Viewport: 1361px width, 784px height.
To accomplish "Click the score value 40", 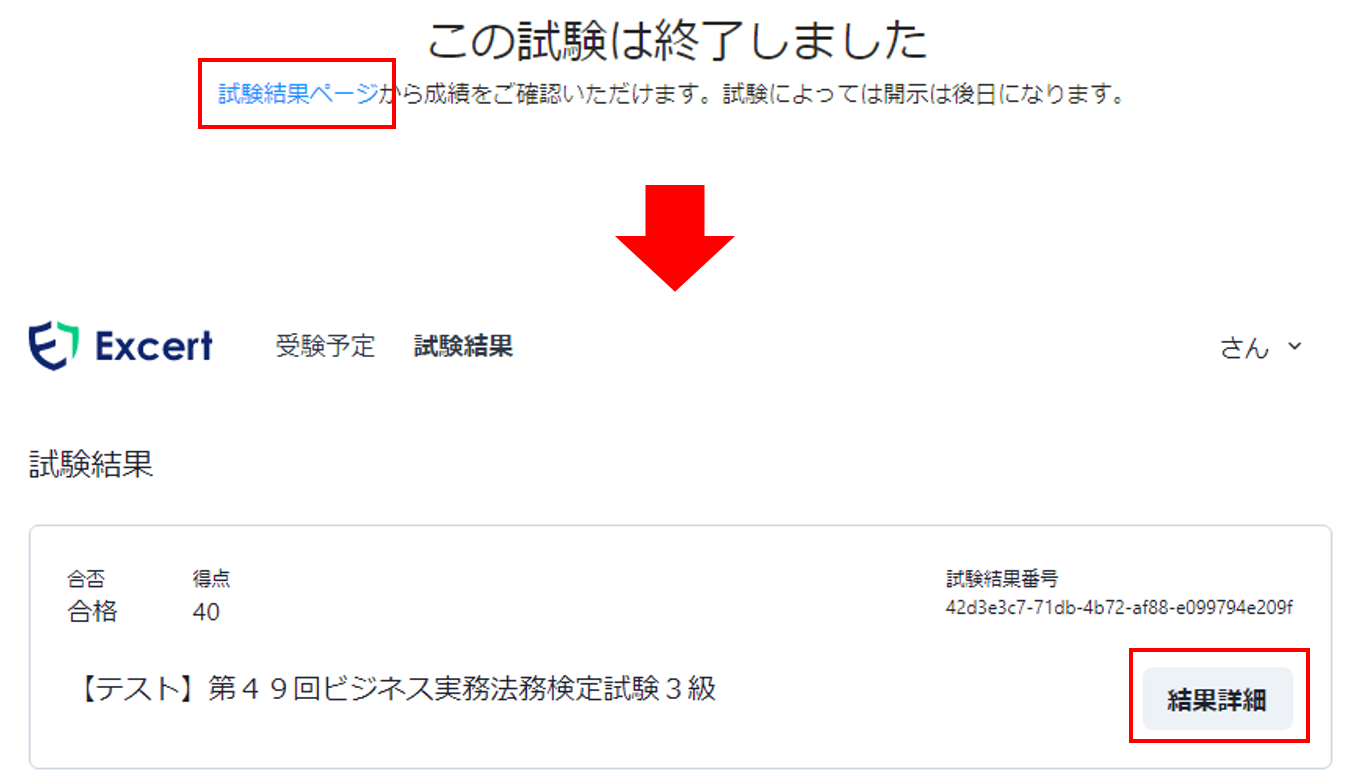I will tap(206, 611).
